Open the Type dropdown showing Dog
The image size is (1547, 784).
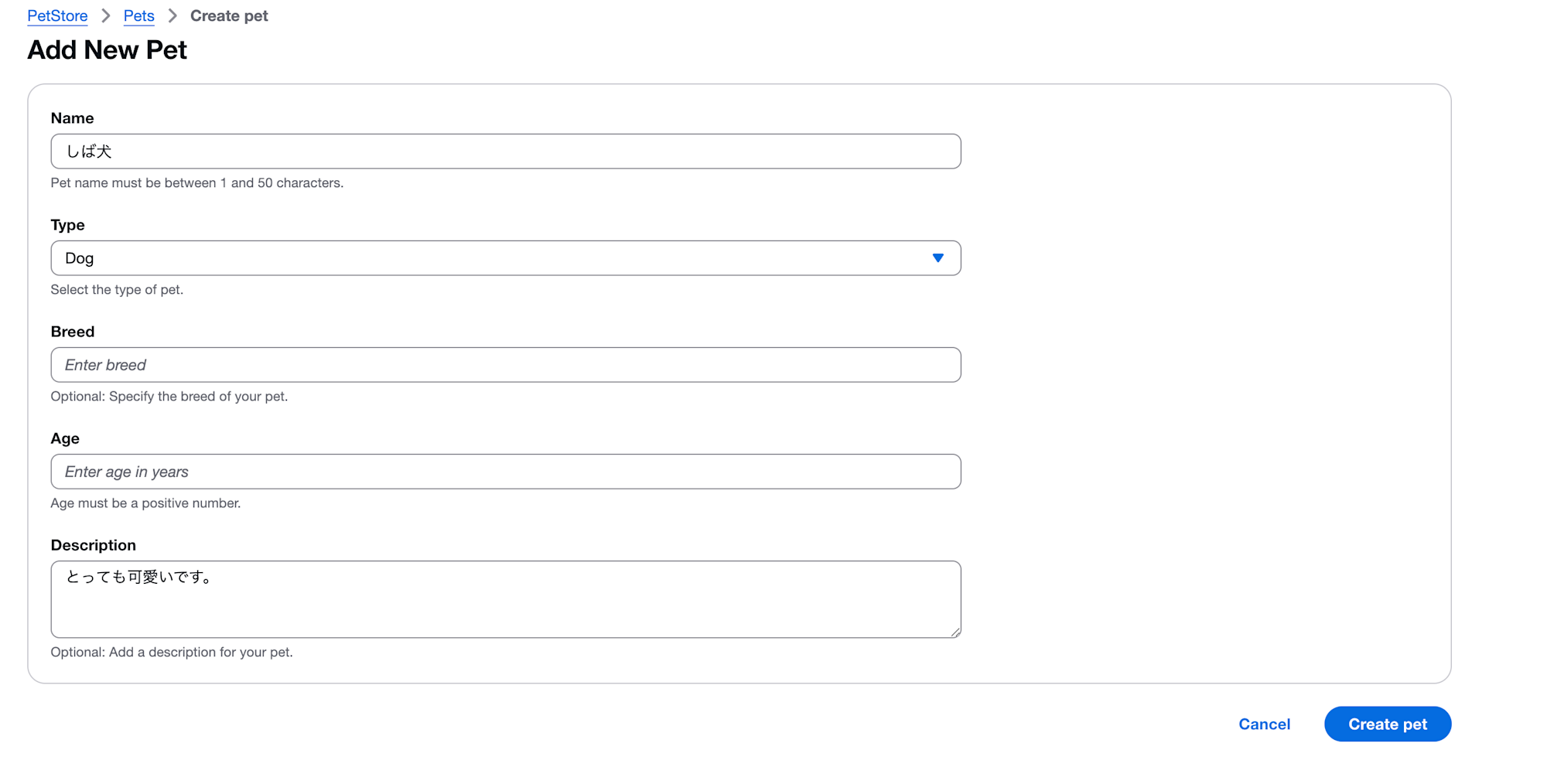tap(506, 258)
